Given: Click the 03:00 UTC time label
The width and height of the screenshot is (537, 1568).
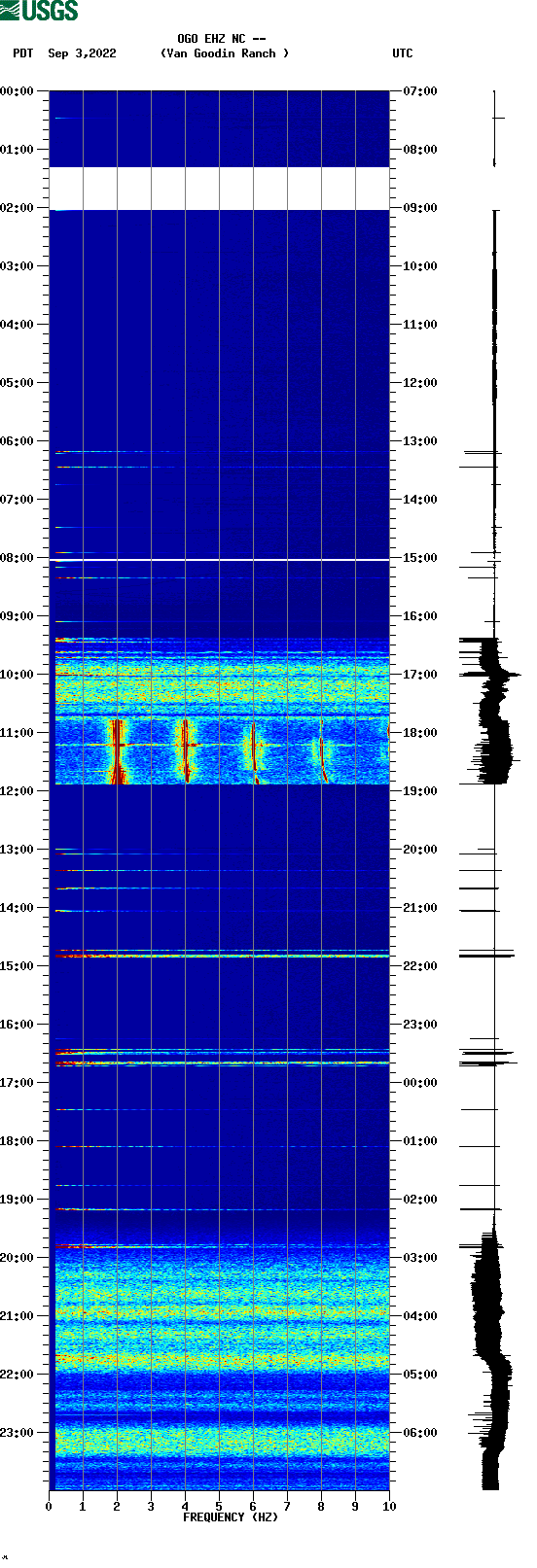Looking at the screenshot, I should [420, 1258].
